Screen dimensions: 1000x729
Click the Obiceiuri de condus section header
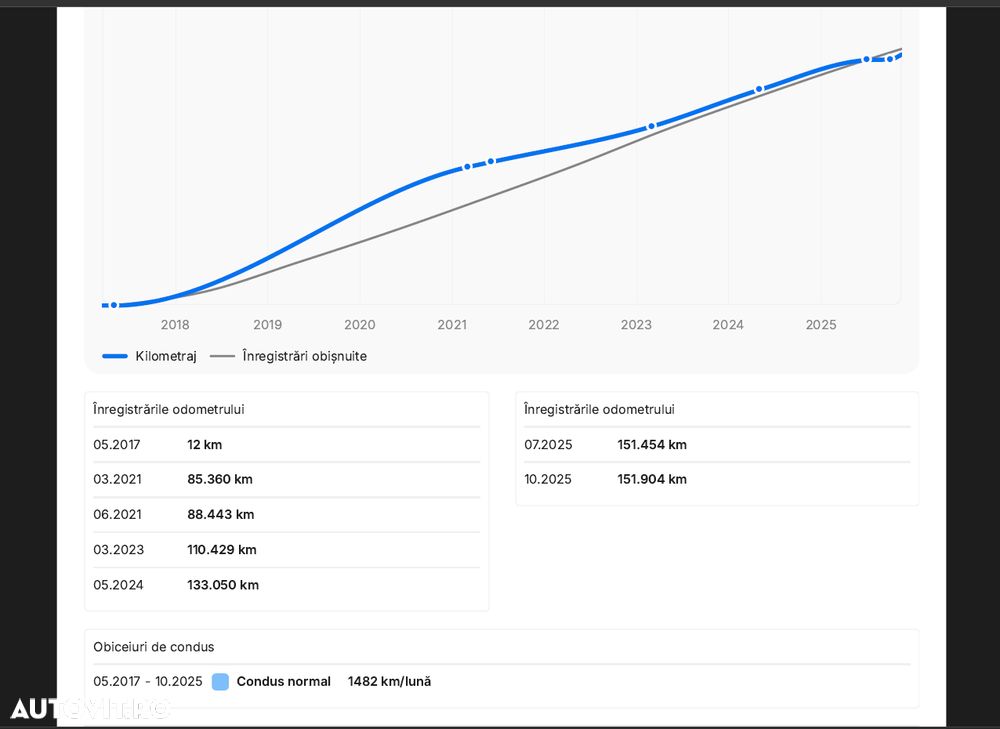pyautogui.click(x=154, y=647)
